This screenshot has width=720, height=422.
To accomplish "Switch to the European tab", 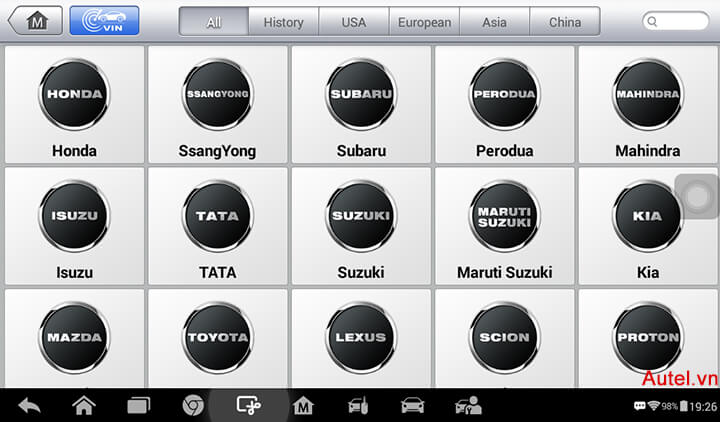I will click(x=424, y=22).
